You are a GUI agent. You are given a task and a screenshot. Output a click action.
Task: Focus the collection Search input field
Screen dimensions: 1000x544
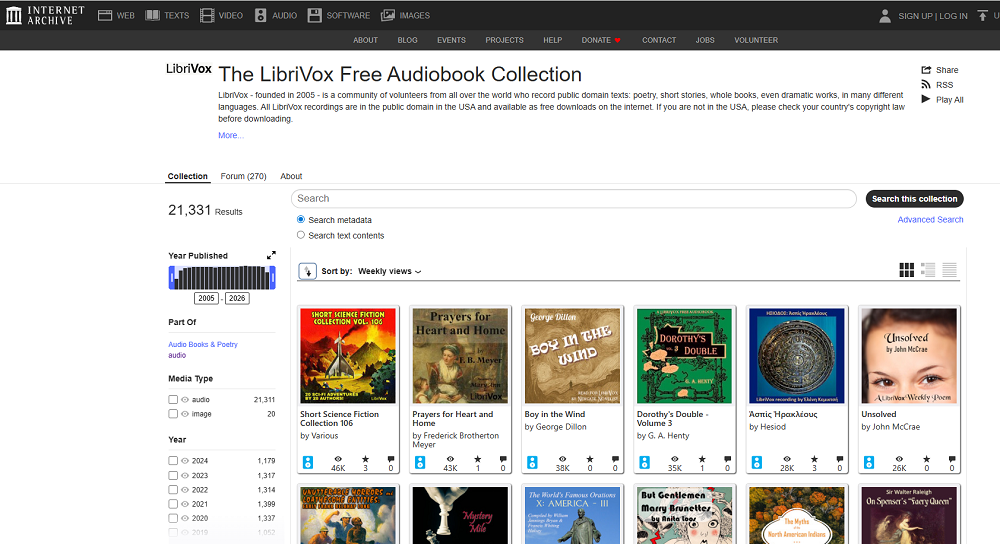[x=573, y=199]
